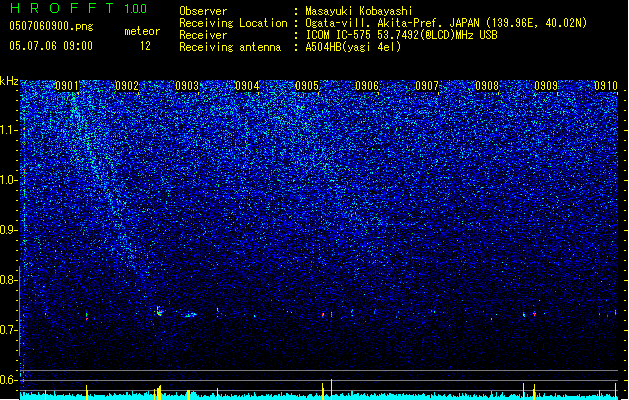629x400 pixels.
Task: Click the 0907 time marker
Action: click(x=427, y=86)
